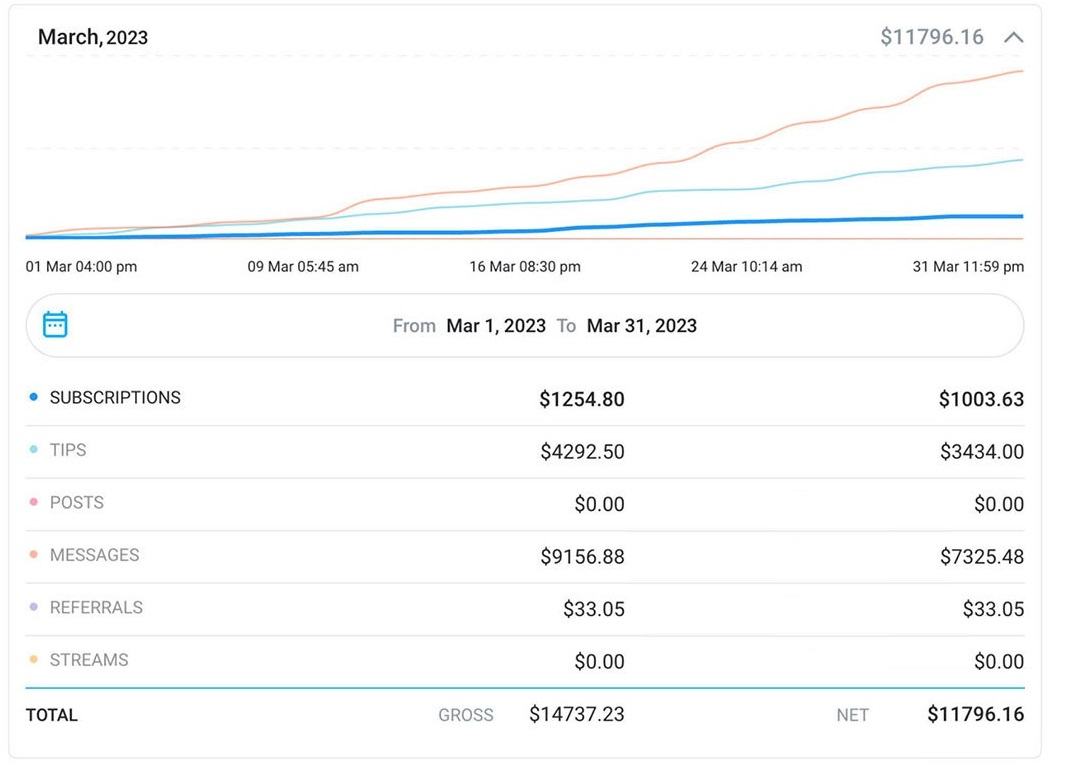Screen dimensions: 1065x768
Task: Click the subscriptions net value $1003.63
Action: pos(981,399)
